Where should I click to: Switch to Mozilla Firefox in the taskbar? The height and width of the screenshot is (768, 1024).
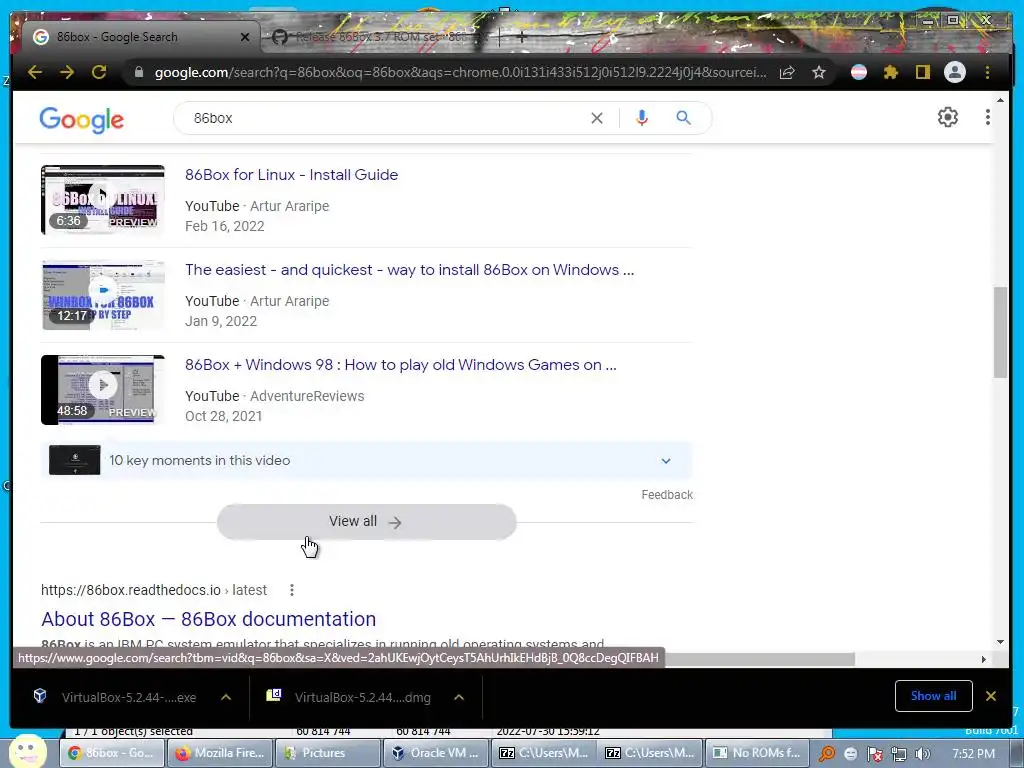219,753
